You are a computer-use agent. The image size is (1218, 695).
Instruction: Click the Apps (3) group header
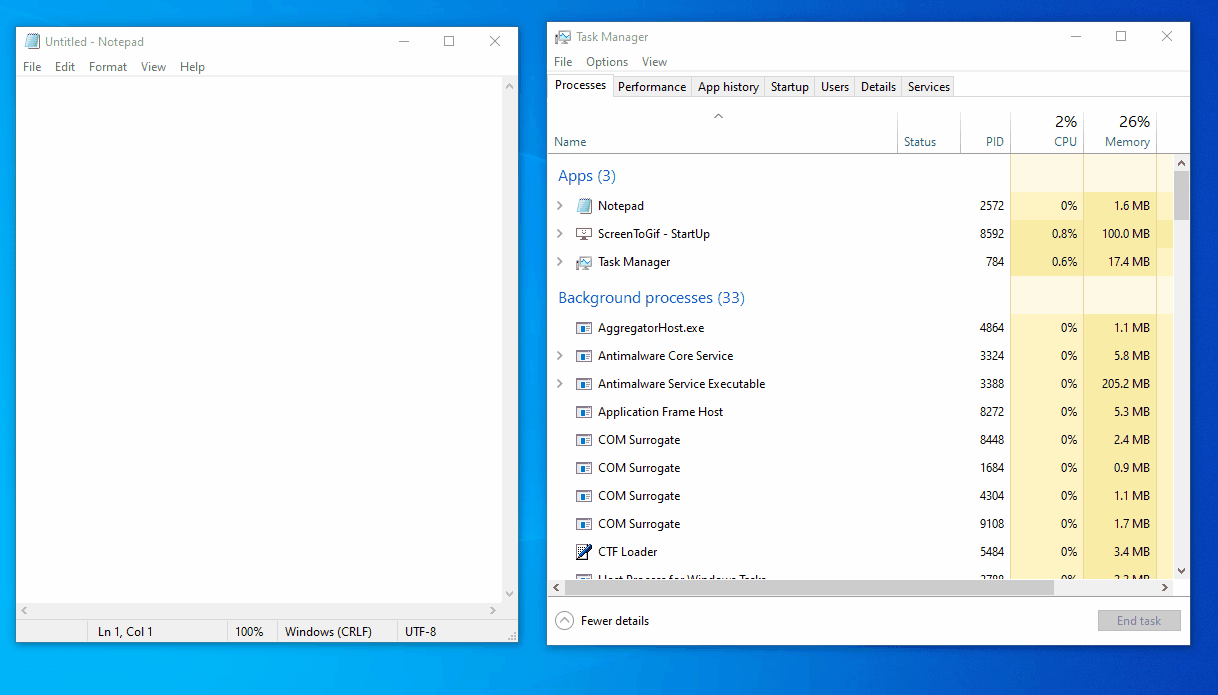587,176
